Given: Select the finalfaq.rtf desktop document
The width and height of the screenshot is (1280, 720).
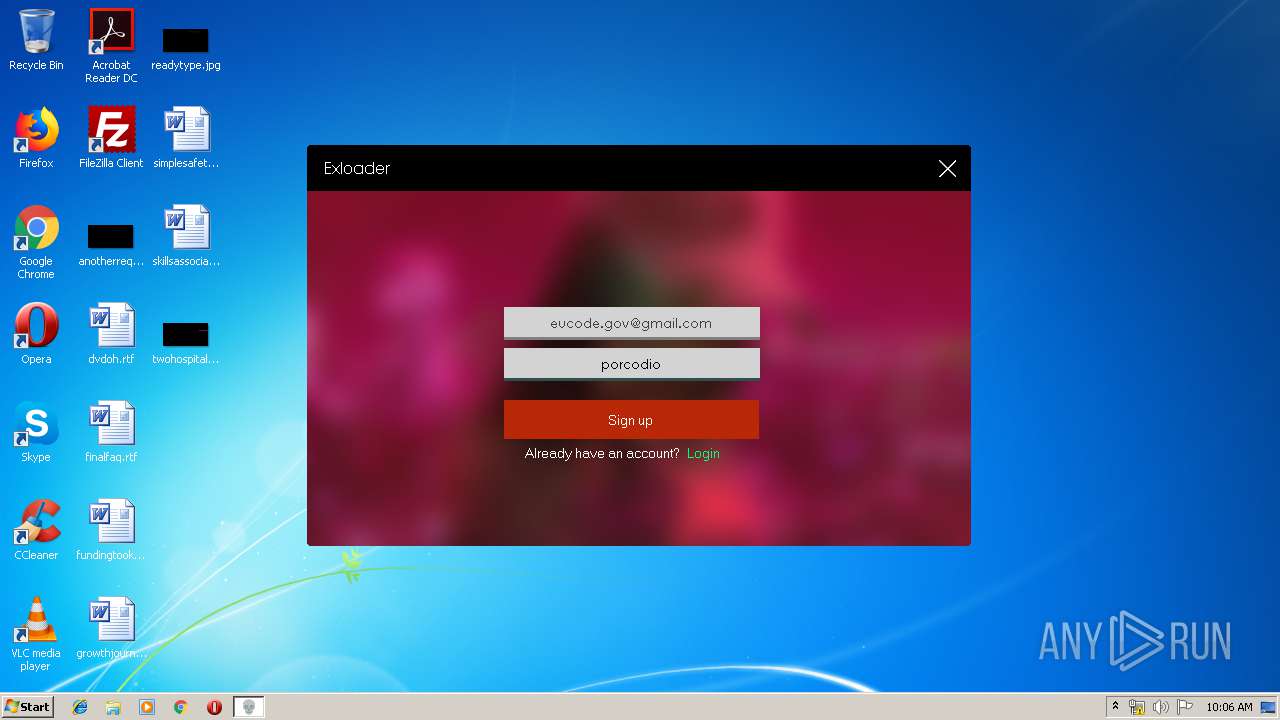Looking at the screenshot, I should (111, 433).
